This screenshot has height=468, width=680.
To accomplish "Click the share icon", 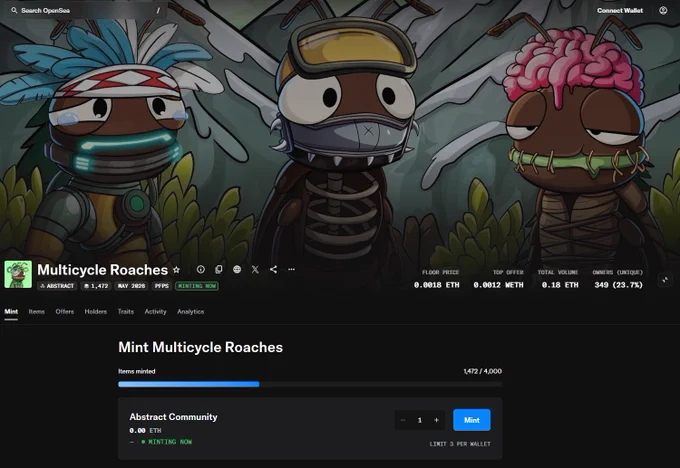I will 273,269.
